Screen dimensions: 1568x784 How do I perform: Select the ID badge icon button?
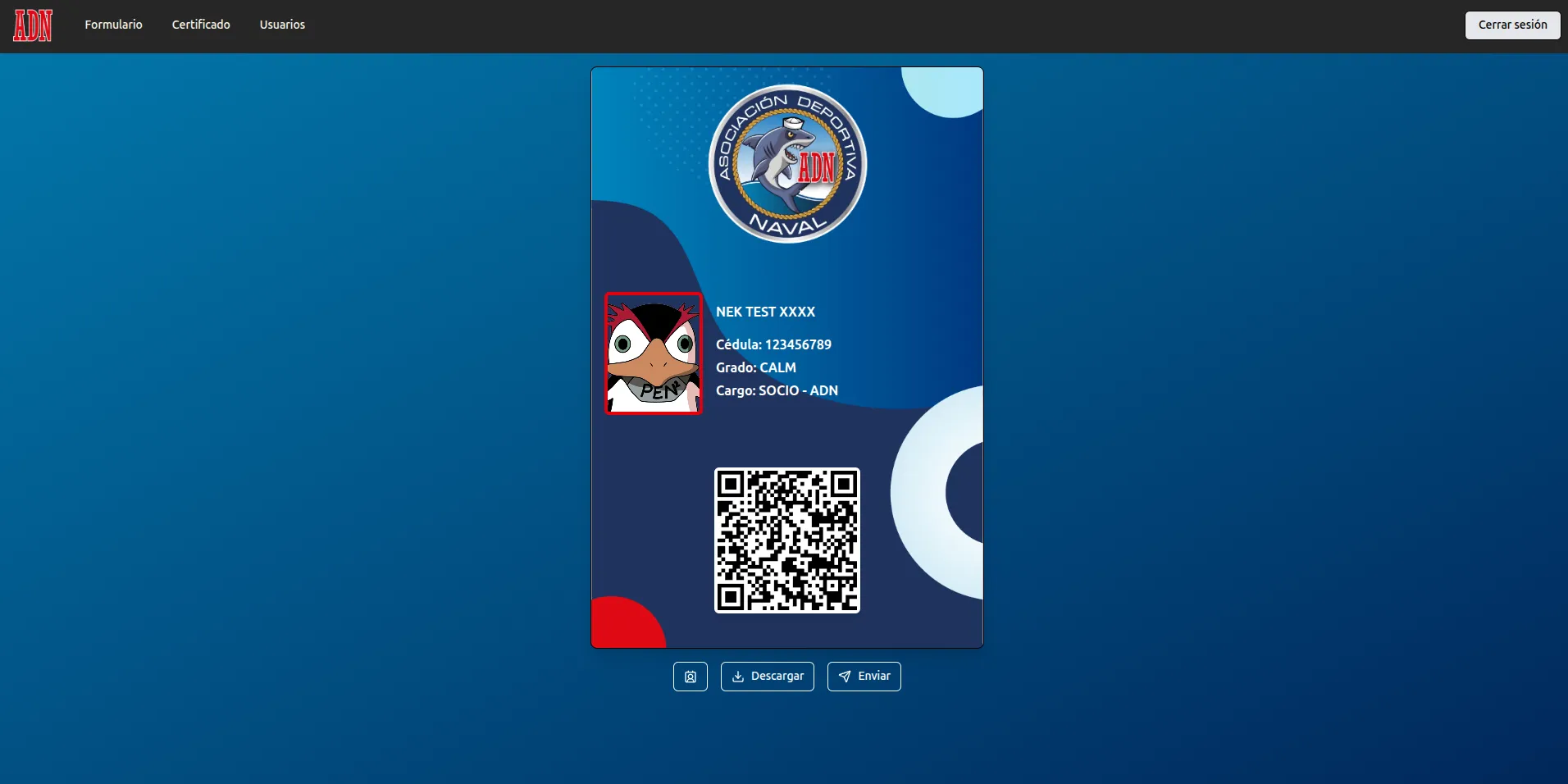690,677
